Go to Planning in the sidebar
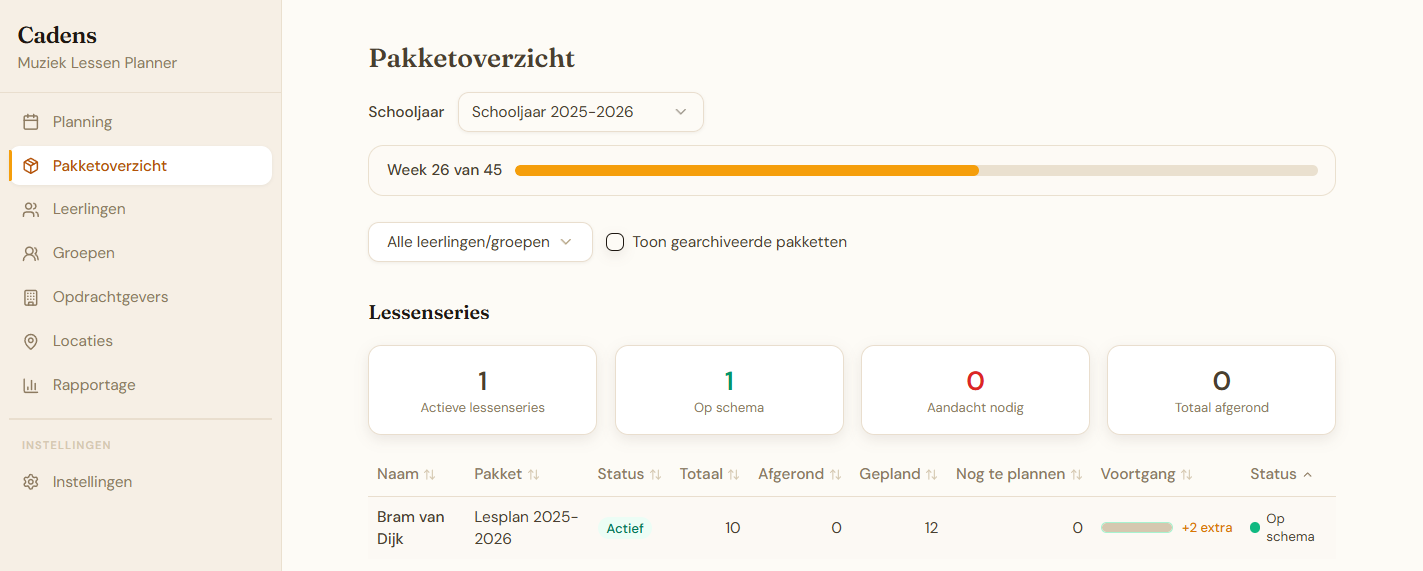The width and height of the screenshot is (1423, 571). coord(140,122)
